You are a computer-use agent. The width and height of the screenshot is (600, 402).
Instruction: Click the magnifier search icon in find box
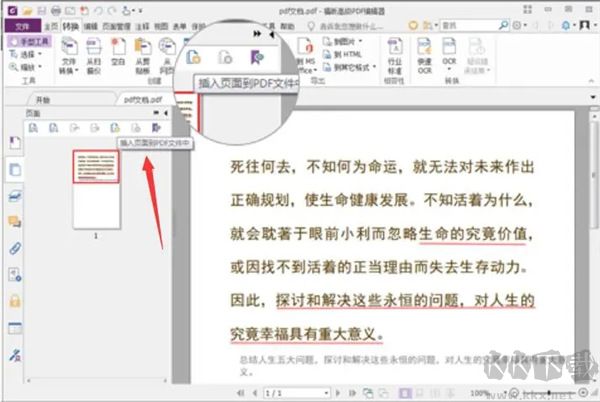point(504,25)
